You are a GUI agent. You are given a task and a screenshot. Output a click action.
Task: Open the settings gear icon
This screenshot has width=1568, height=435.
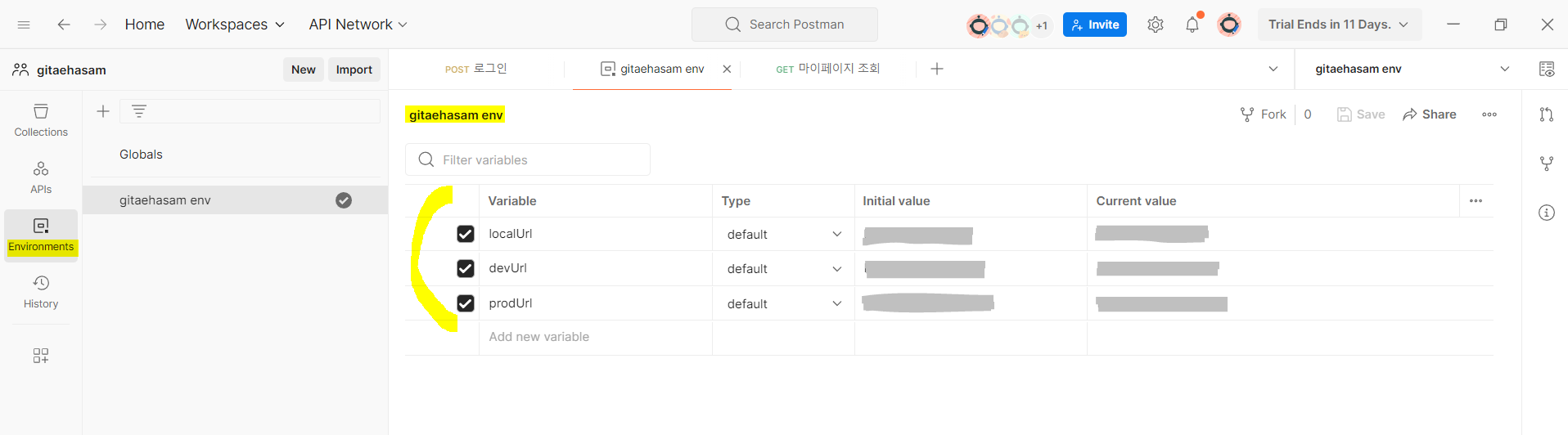pyautogui.click(x=1156, y=25)
